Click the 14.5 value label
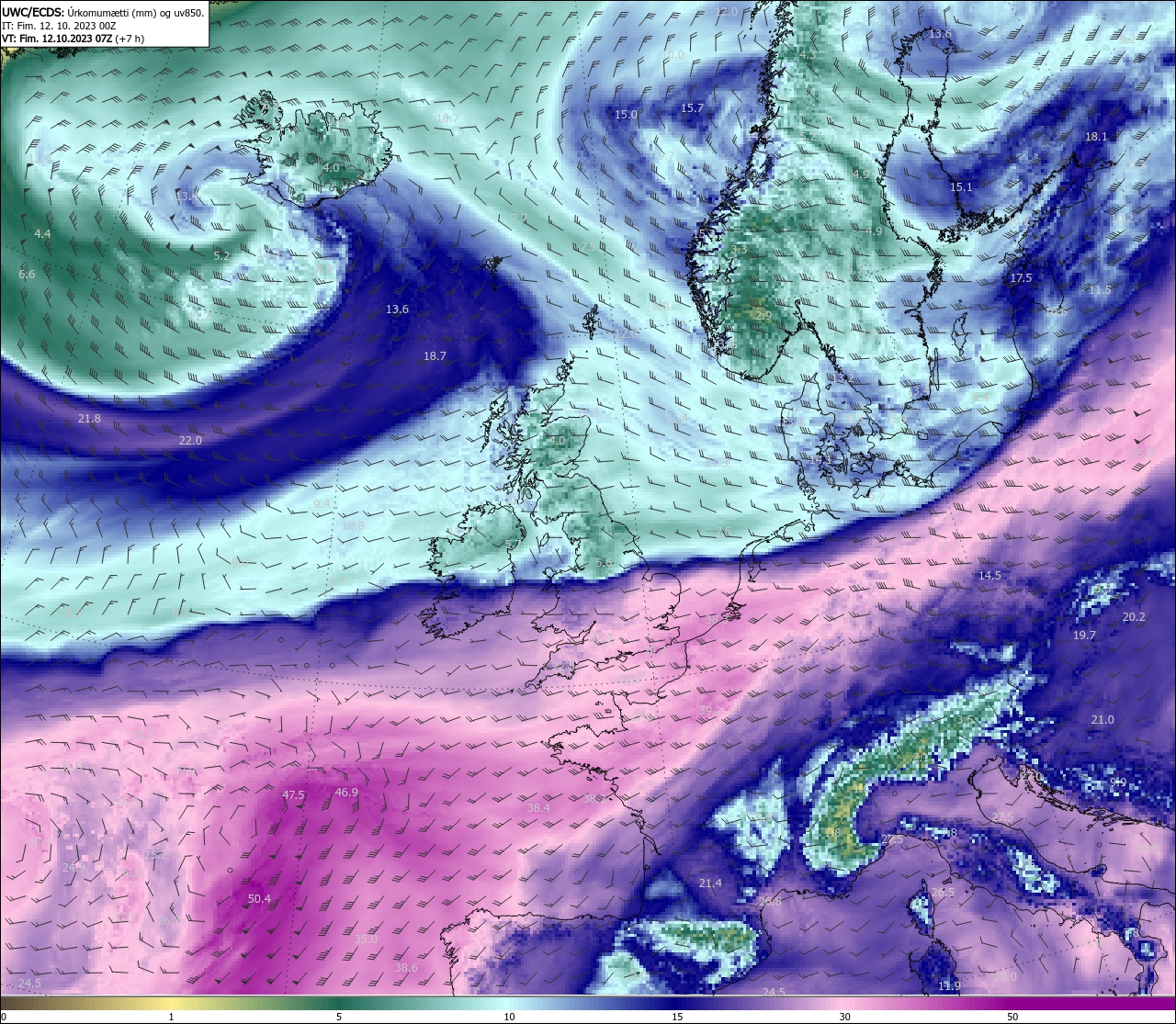Image resolution: width=1176 pixels, height=1024 pixels. tap(989, 575)
